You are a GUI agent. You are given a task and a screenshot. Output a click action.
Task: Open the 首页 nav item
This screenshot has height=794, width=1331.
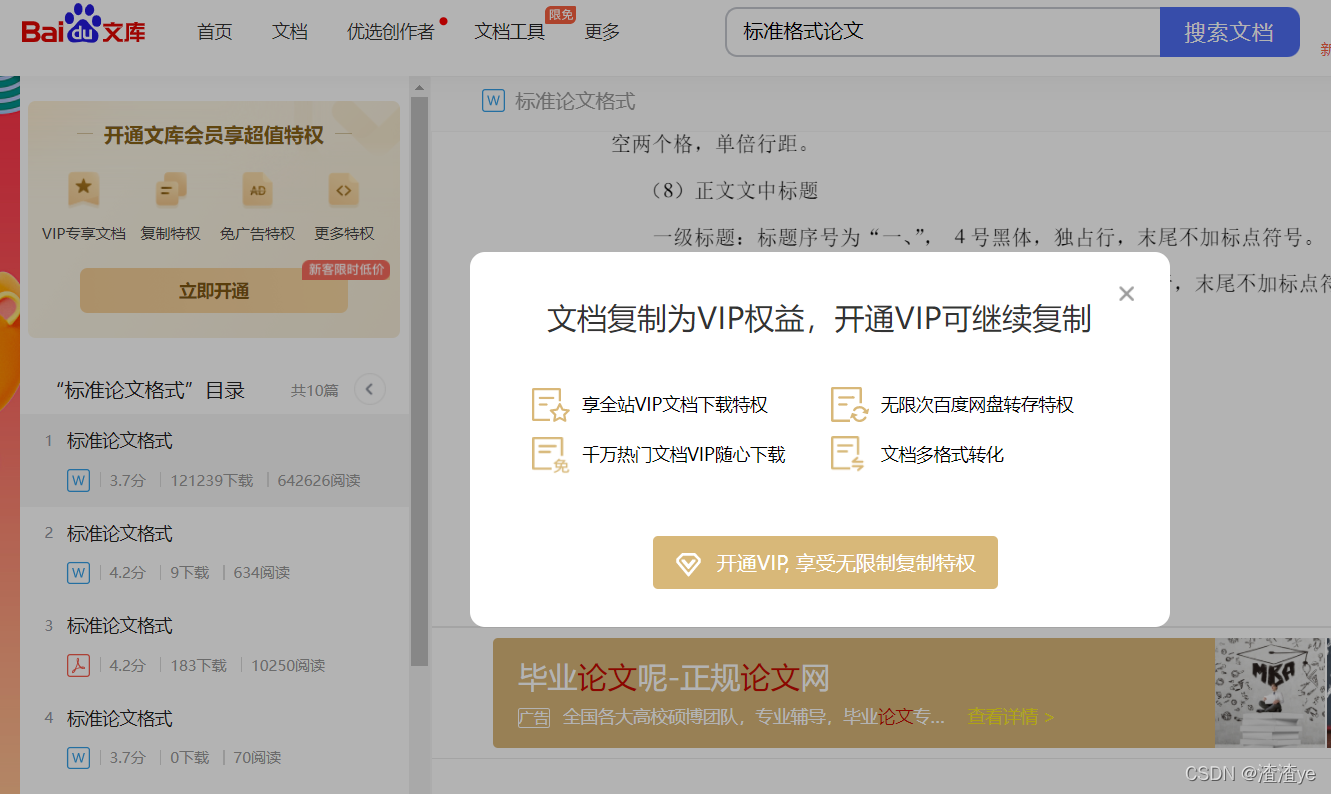pyautogui.click(x=215, y=32)
